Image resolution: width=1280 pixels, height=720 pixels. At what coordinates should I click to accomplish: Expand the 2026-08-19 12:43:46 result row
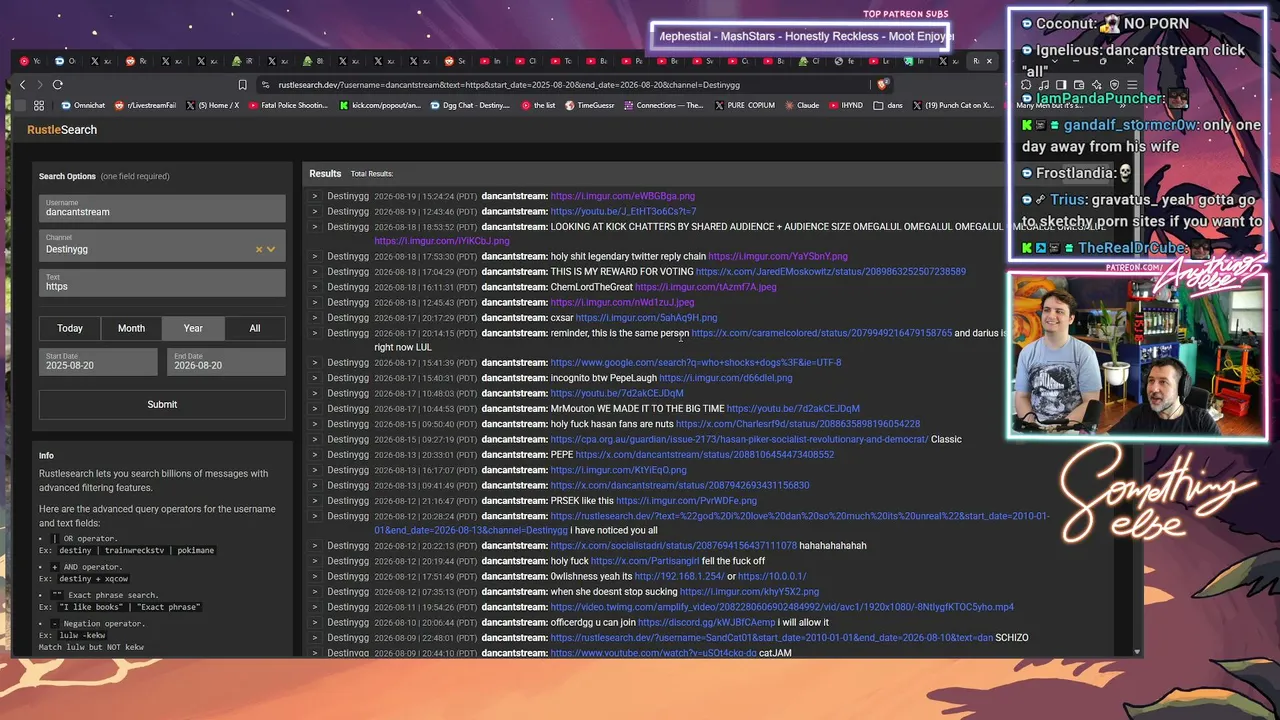click(314, 211)
